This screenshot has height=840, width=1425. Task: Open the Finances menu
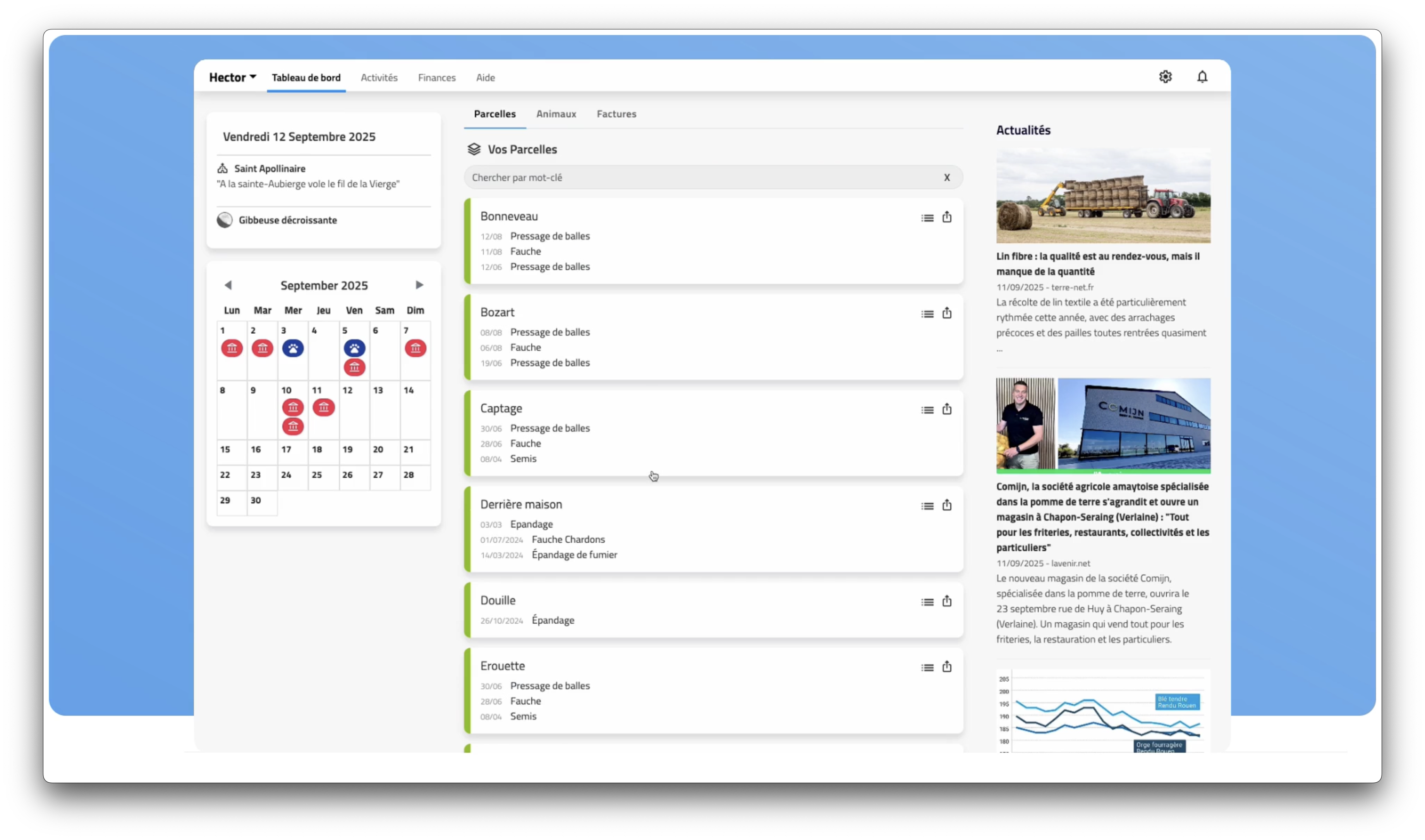tap(436, 77)
